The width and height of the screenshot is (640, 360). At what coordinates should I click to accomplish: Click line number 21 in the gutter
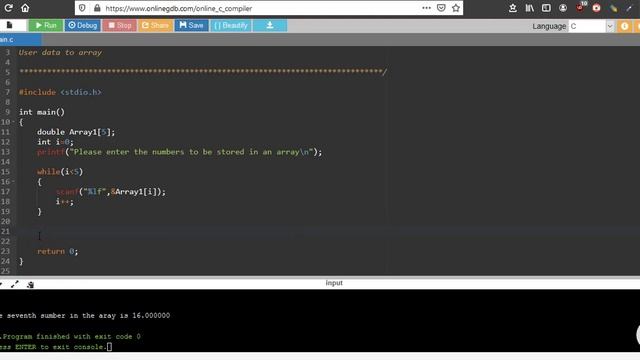tap(5, 231)
